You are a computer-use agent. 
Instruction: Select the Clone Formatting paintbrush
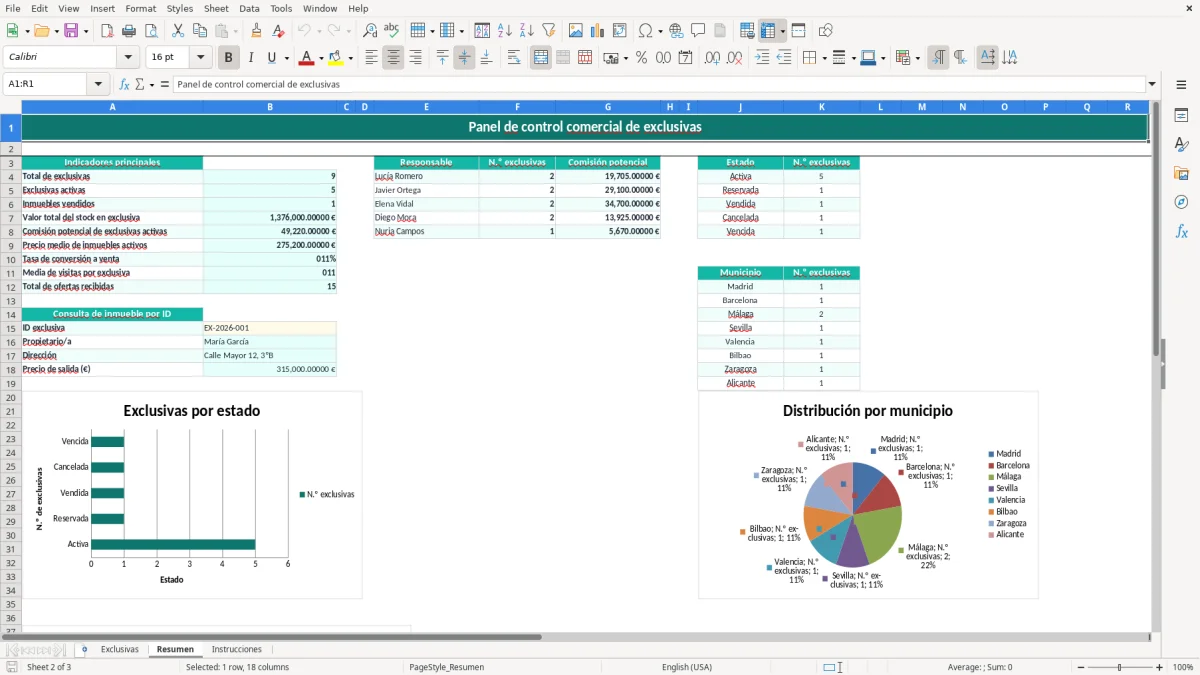pyautogui.click(x=256, y=31)
